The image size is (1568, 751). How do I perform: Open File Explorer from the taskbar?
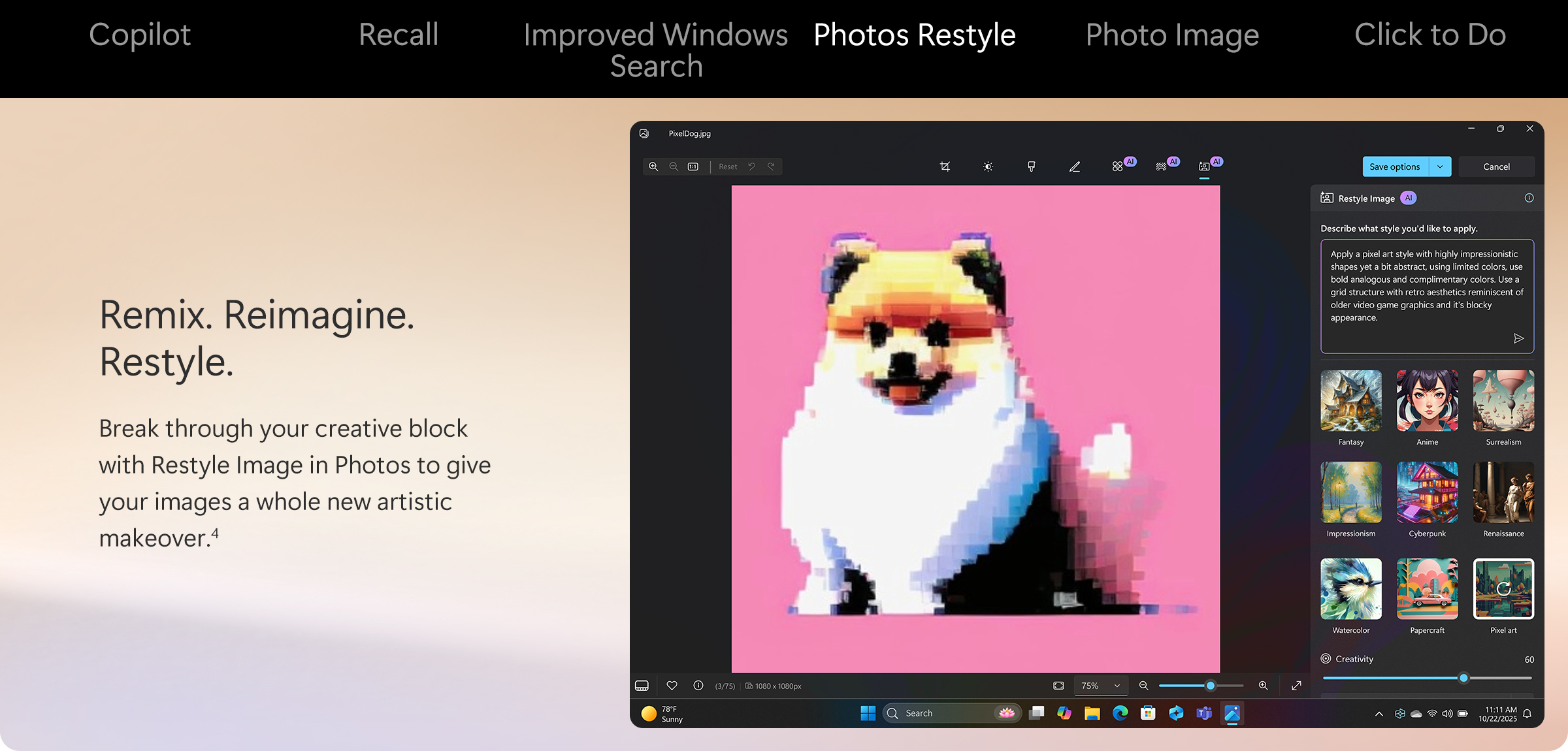1092,713
